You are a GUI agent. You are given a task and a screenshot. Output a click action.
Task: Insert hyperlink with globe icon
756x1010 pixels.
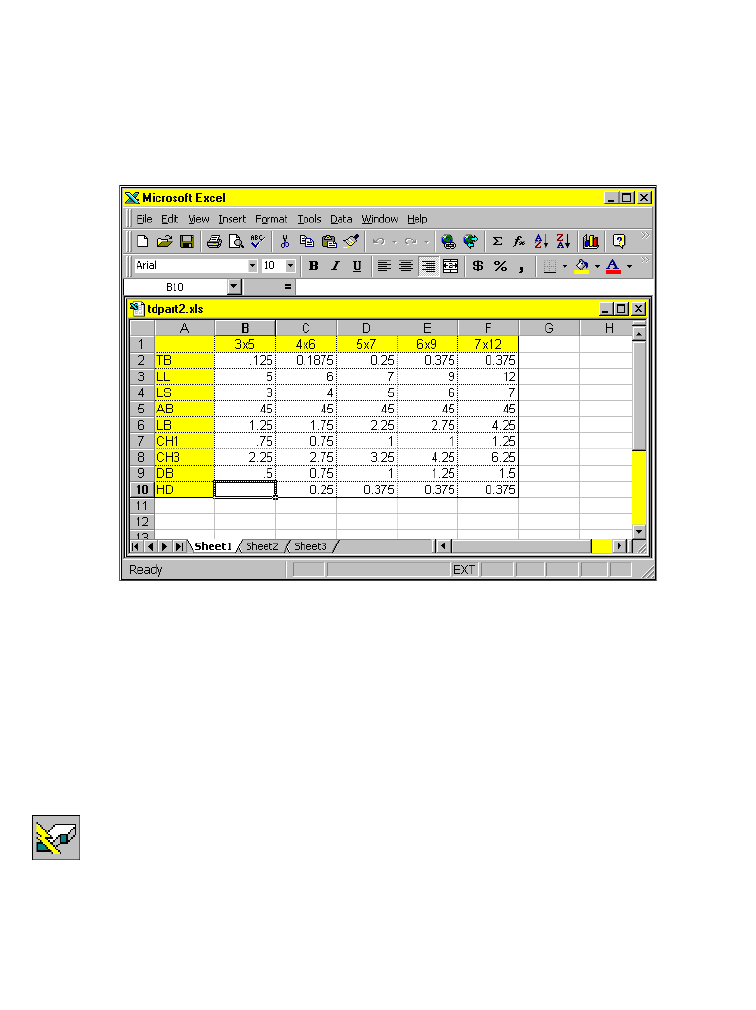pyautogui.click(x=448, y=242)
